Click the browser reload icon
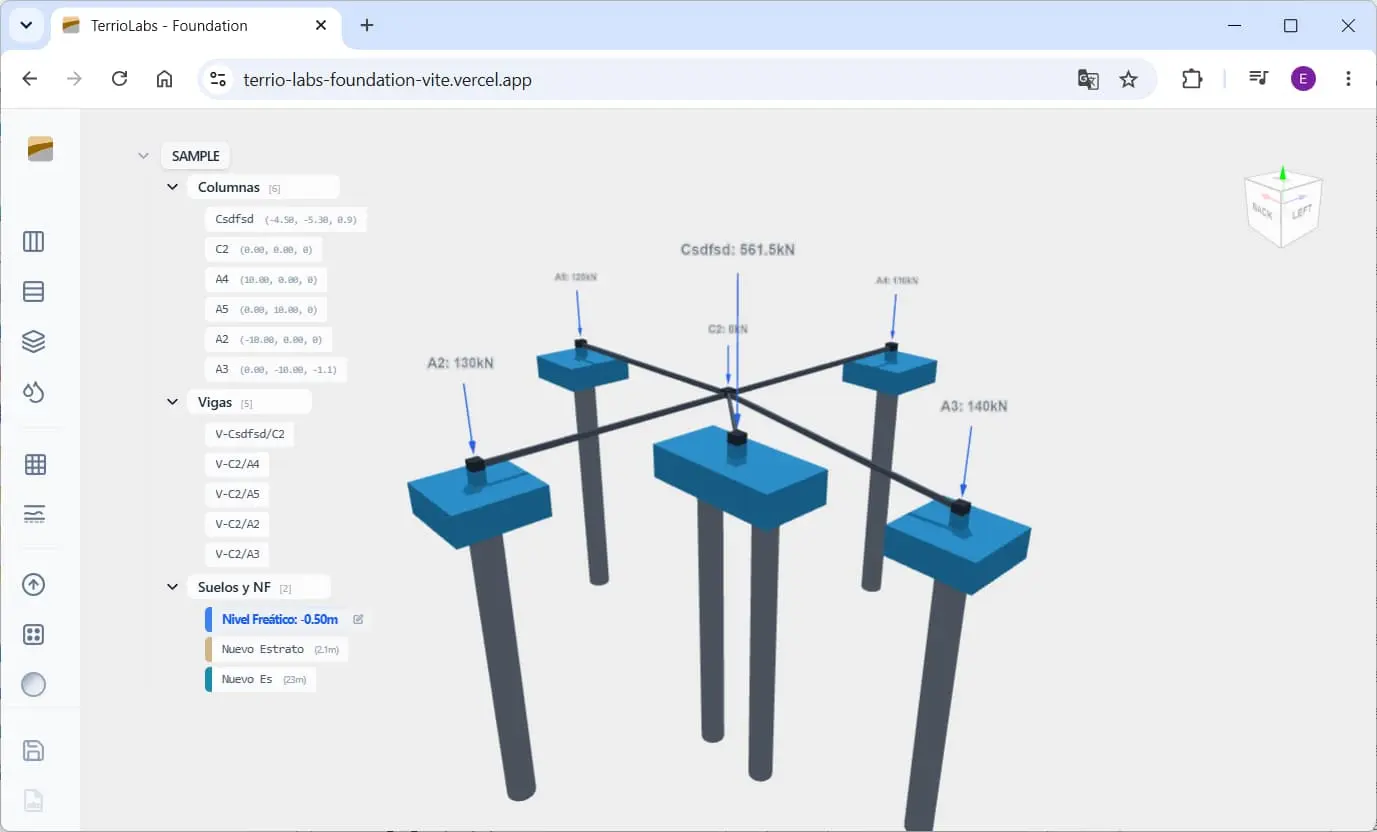This screenshot has width=1377, height=832. [x=119, y=79]
